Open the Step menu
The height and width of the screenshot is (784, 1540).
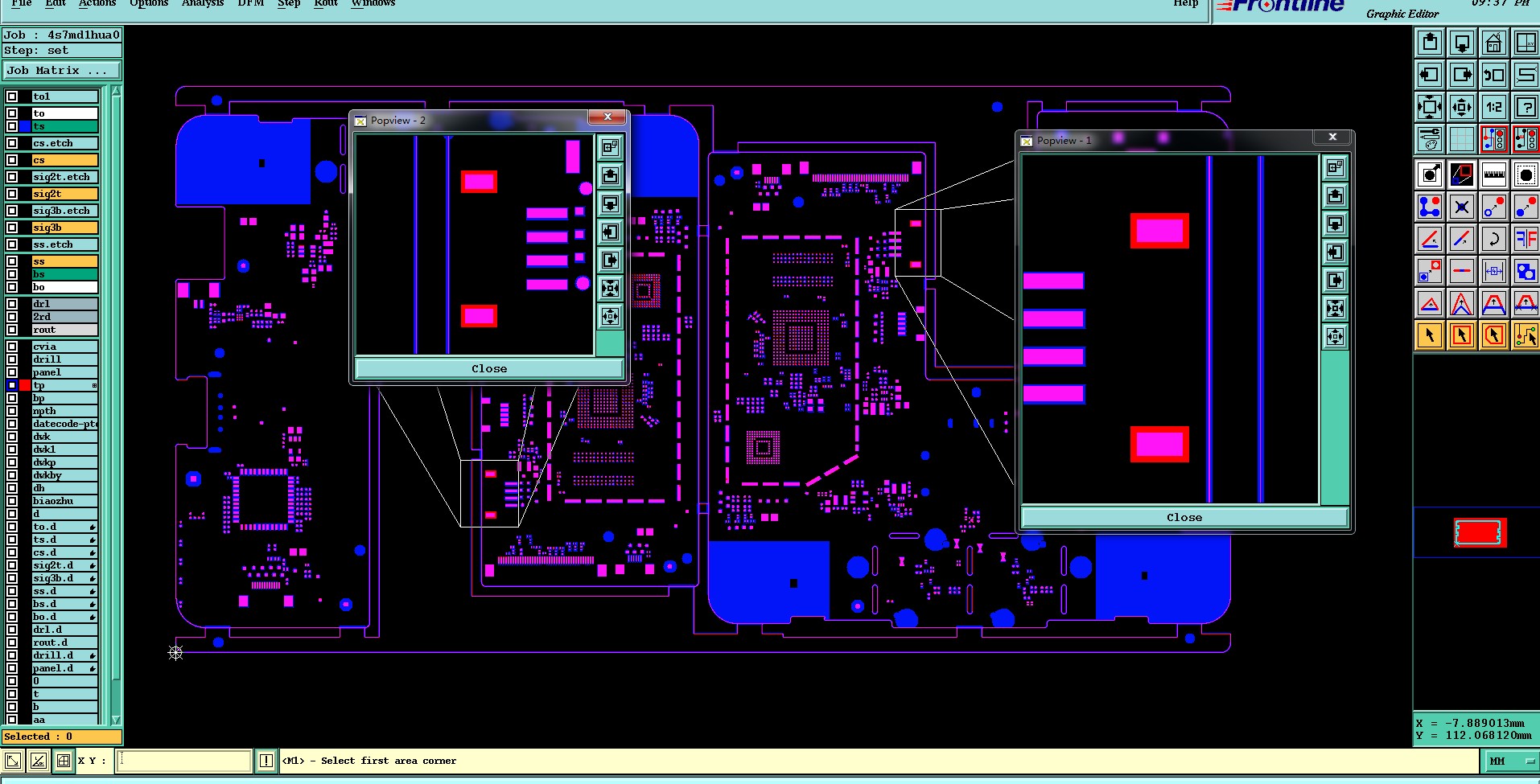tap(289, 3)
